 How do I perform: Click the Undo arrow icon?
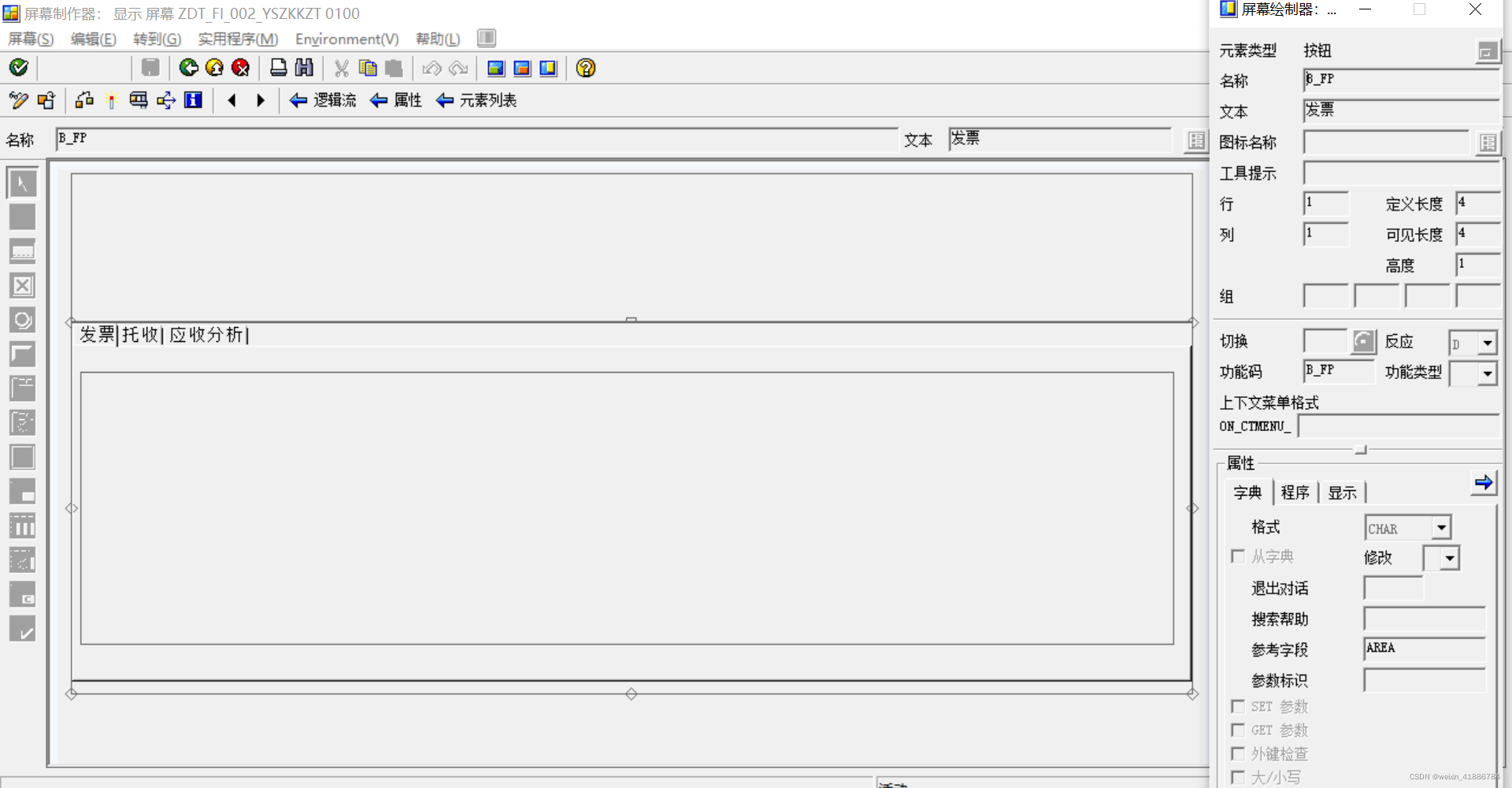point(432,69)
